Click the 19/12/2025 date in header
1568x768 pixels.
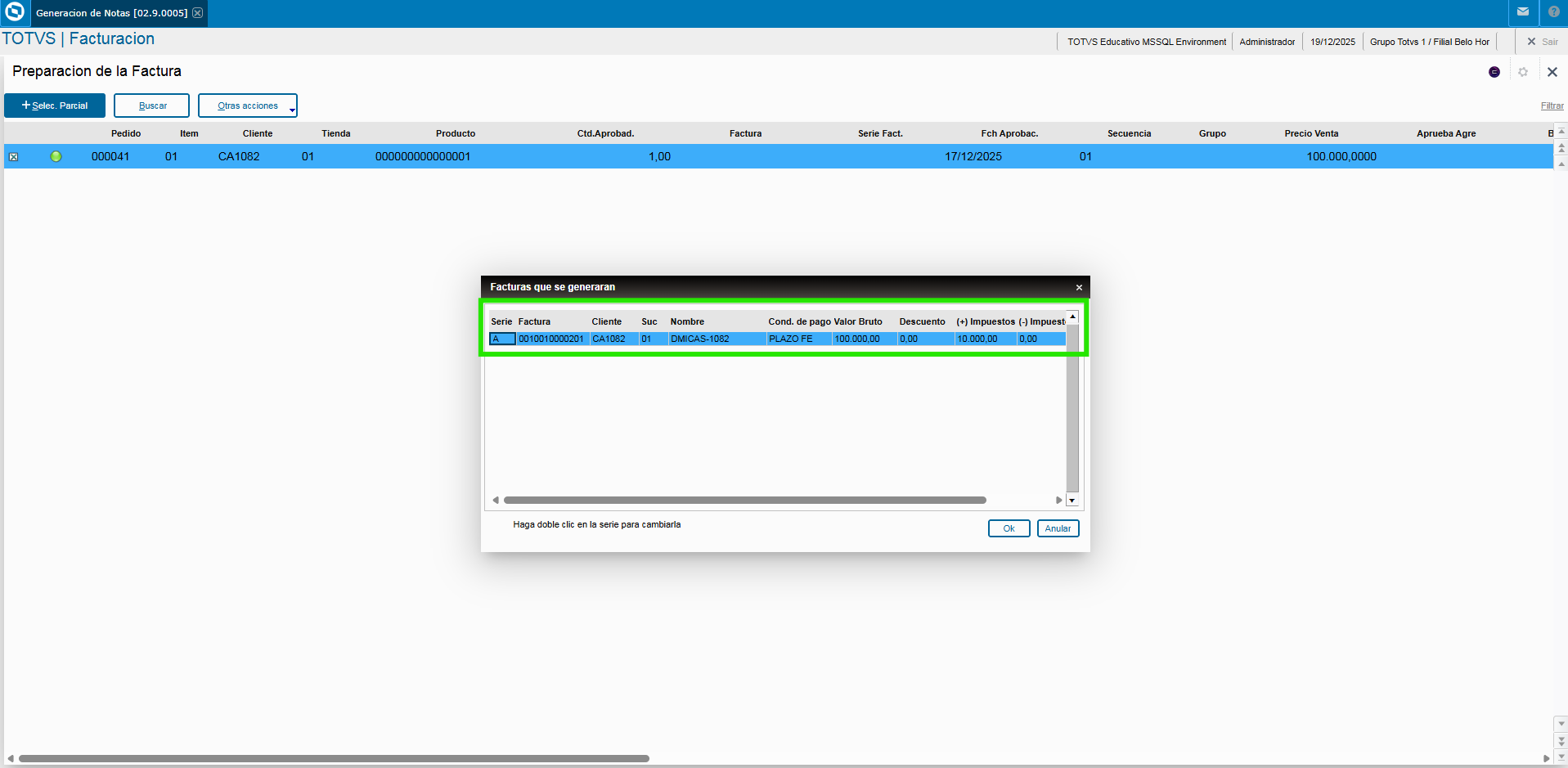pos(1332,42)
